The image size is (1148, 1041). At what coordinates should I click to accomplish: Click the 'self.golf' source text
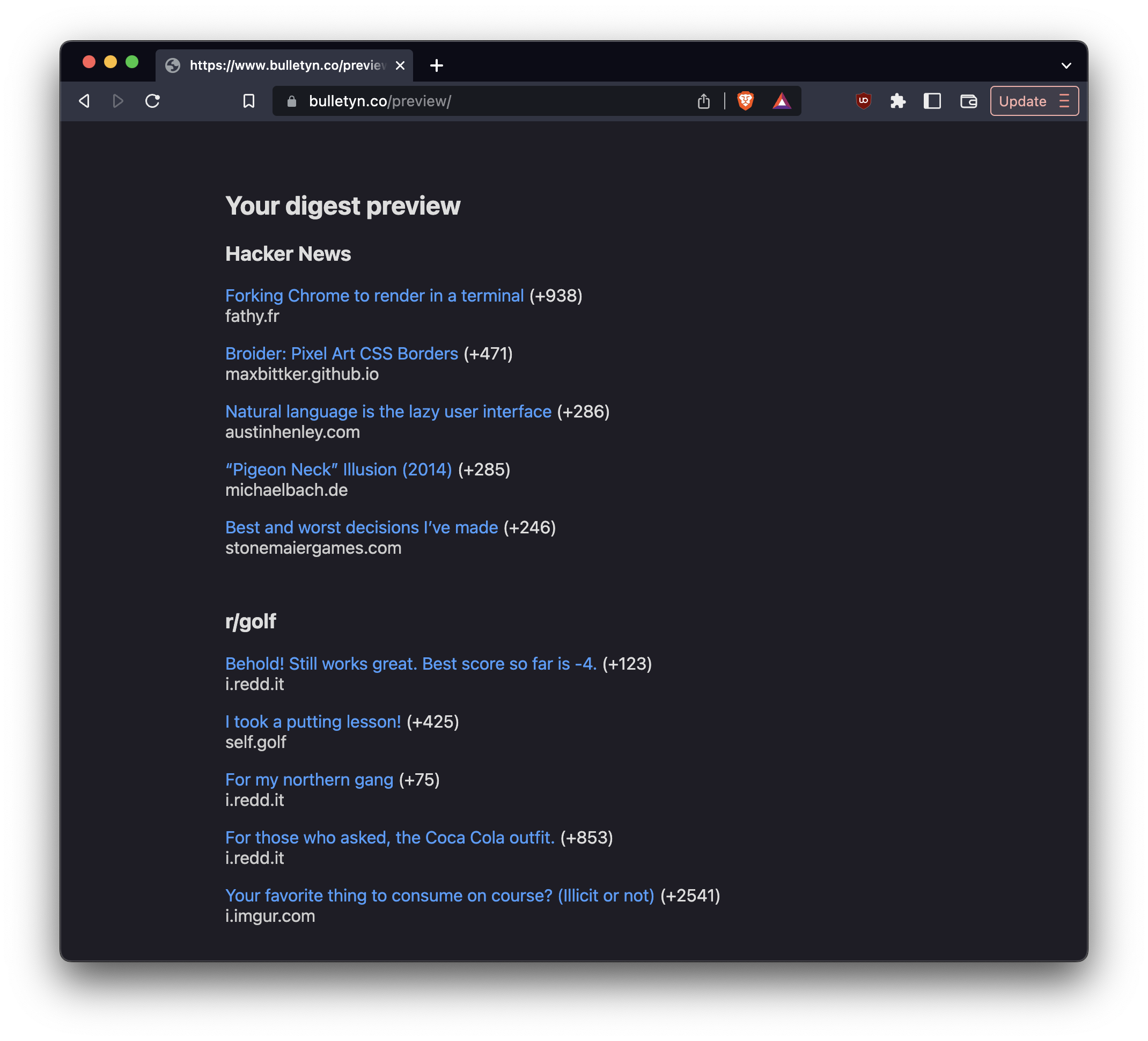point(256,743)
